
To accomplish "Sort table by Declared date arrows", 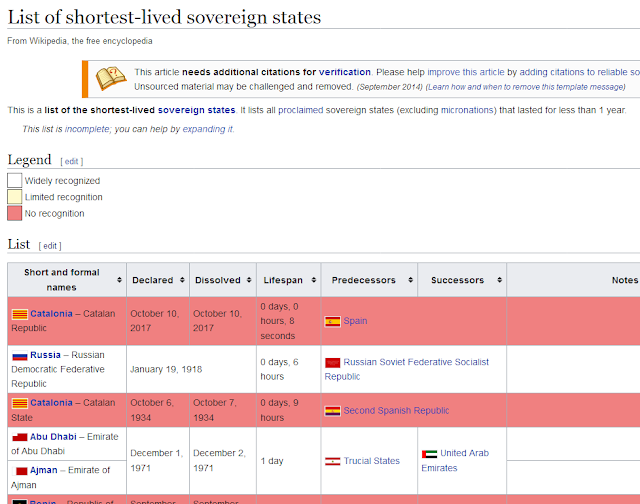I will click(182, 280).
